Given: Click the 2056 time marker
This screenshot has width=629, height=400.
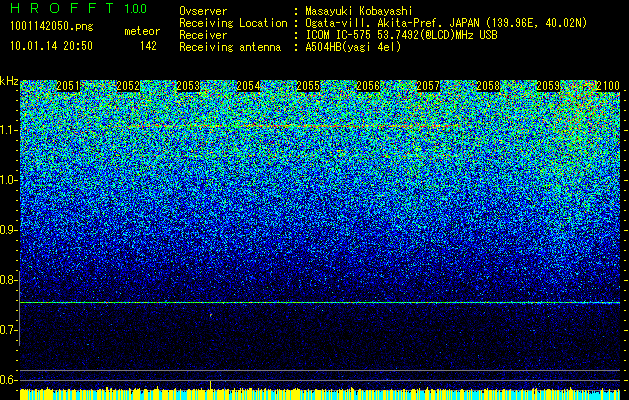Looking at the screenshot, I should click(368, 86).
